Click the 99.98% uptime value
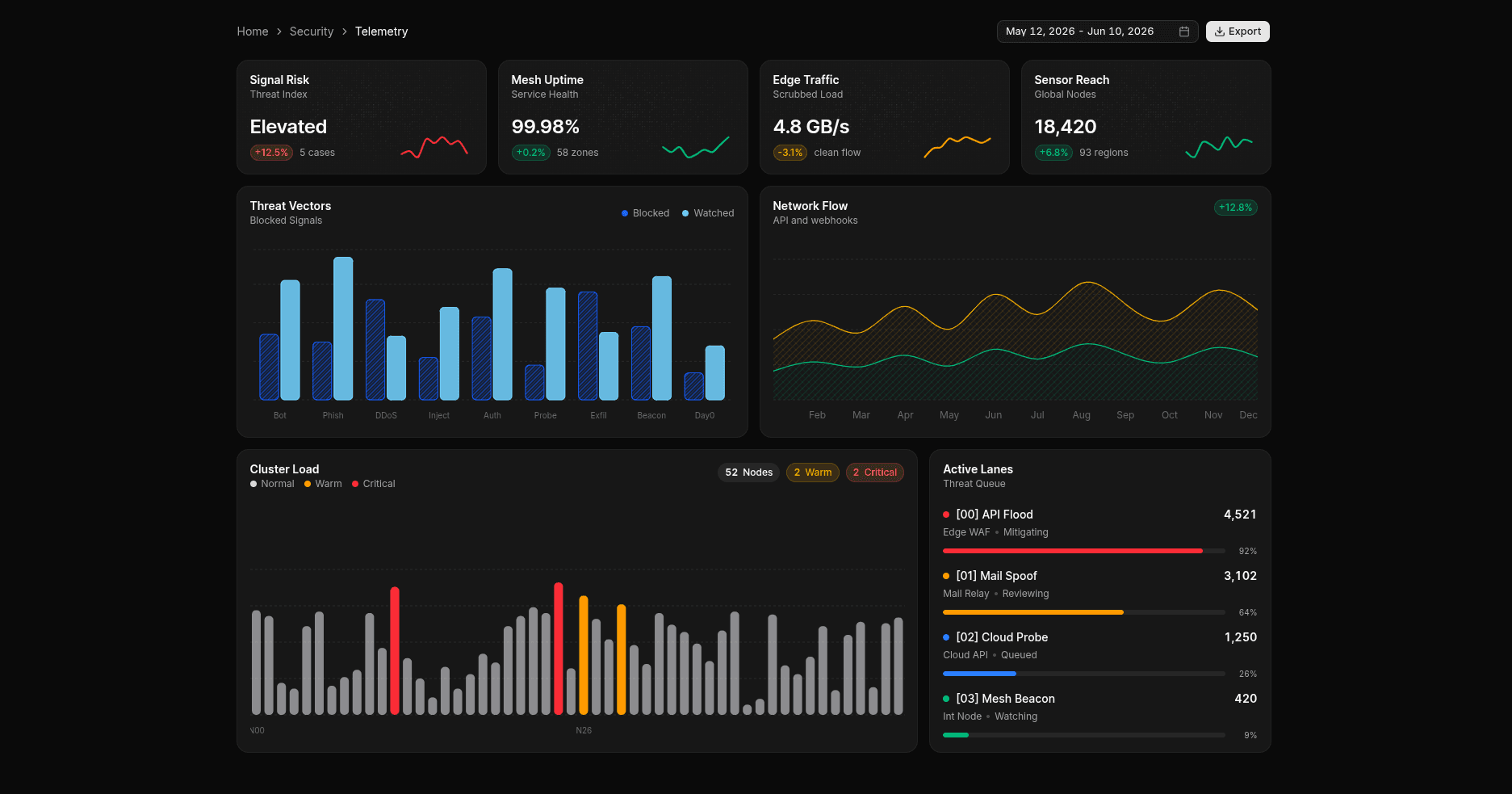 point(545,127)
